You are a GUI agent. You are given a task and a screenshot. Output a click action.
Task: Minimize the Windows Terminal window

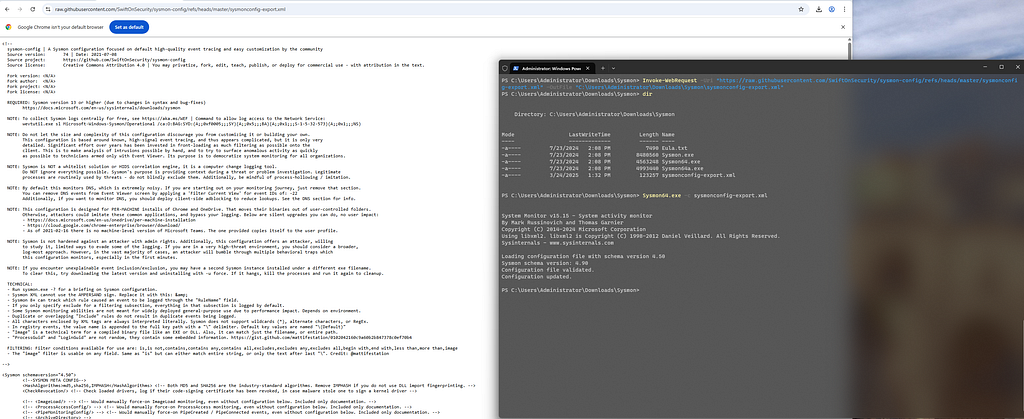point(985,67)
